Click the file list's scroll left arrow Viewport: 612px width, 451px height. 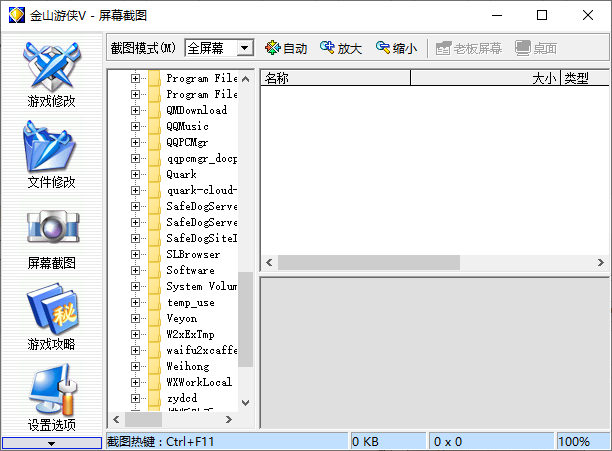point(269,263)
